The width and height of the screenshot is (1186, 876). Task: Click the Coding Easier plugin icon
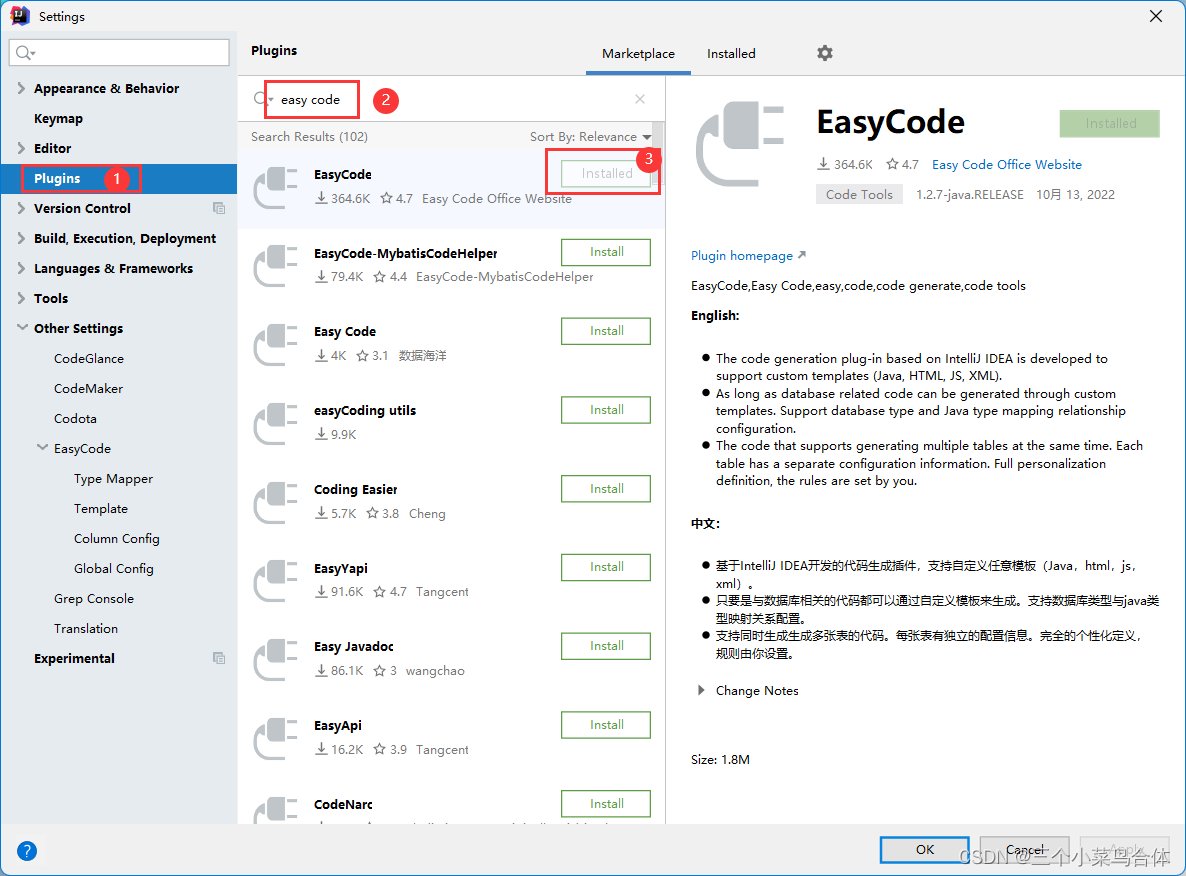click(275, 502)
